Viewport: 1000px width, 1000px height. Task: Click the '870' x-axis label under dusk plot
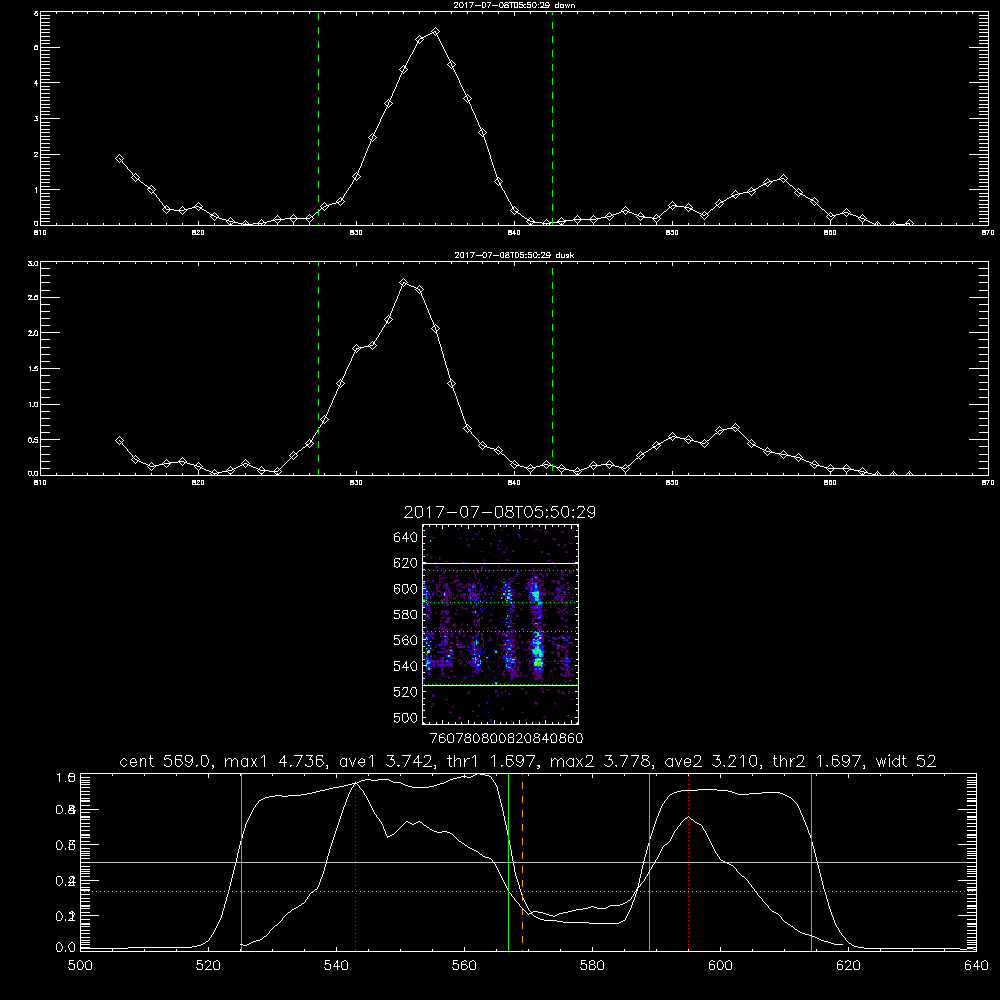click(987, 483)
